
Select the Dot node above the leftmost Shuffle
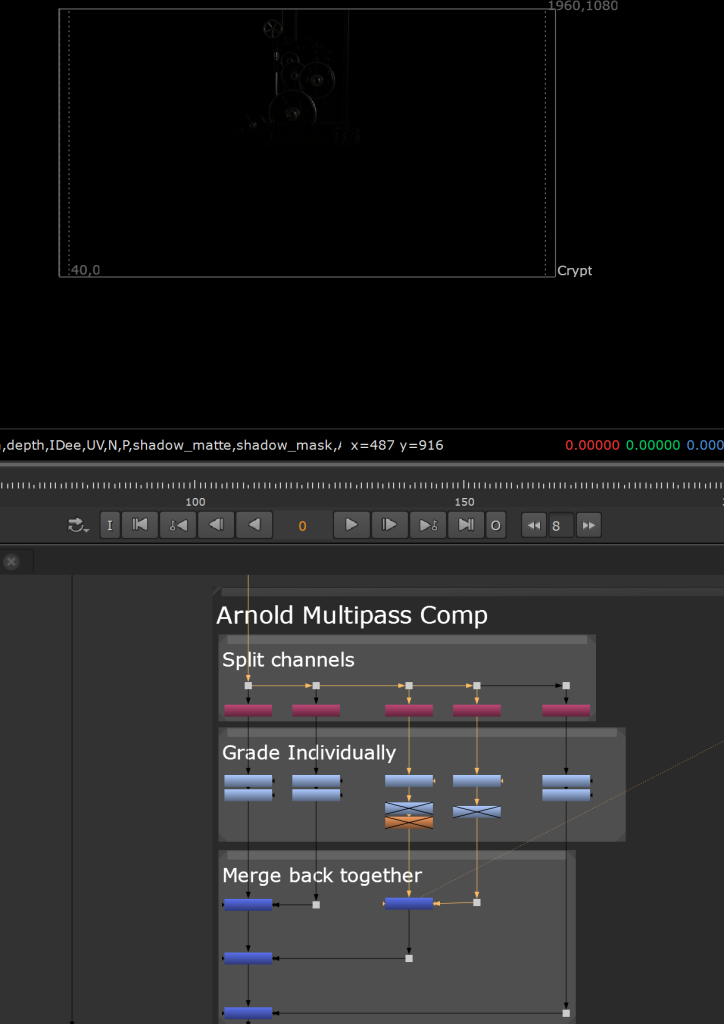pos(248,686)
